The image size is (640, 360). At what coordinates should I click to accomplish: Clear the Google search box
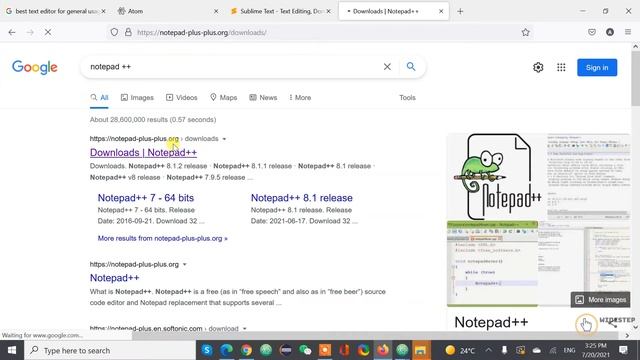point(387,67)
